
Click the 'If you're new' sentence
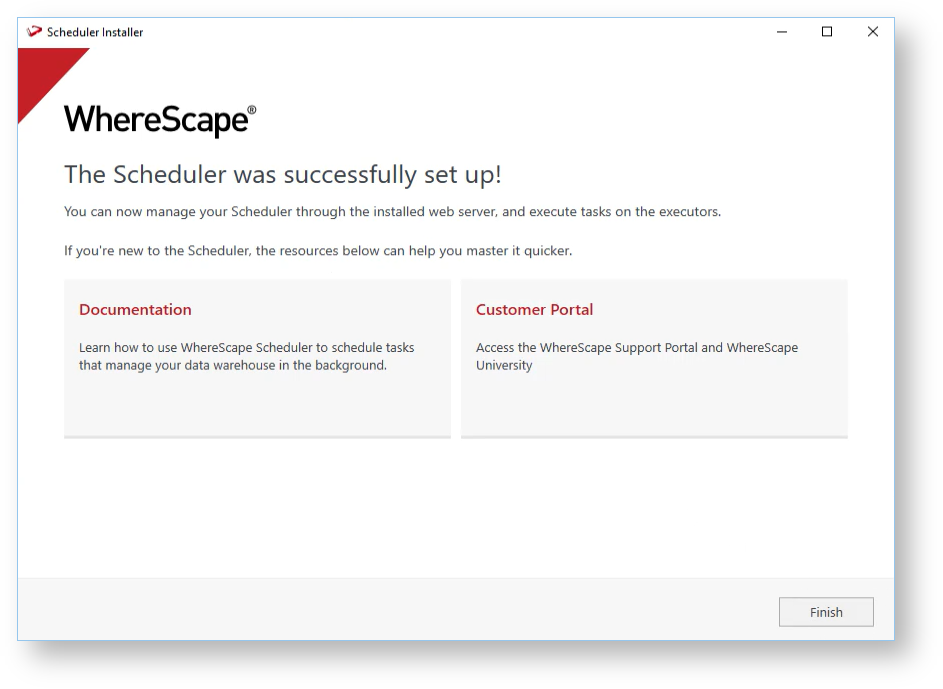318,251
